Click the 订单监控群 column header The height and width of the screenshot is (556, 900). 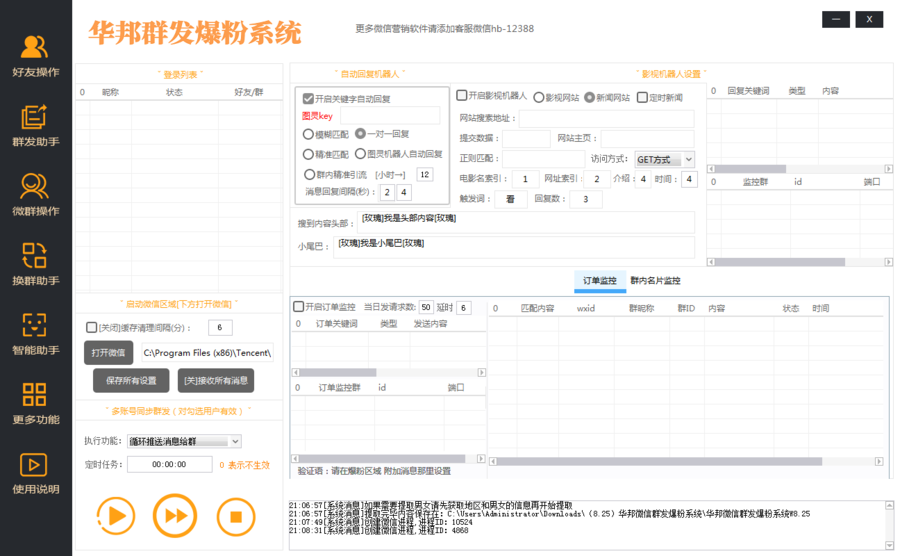pos(339,388)
